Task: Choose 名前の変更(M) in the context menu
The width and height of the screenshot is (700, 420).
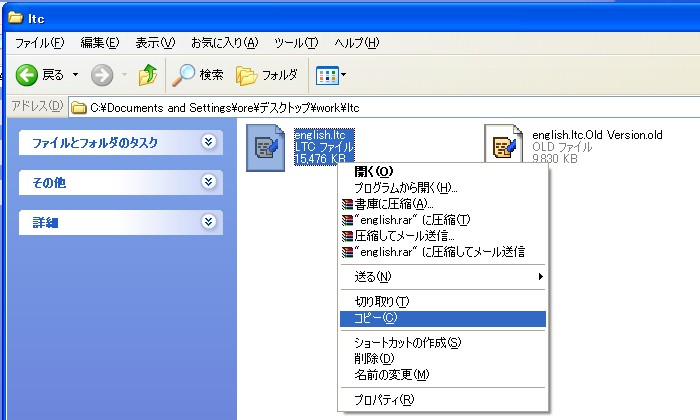Action: (443, 375)
